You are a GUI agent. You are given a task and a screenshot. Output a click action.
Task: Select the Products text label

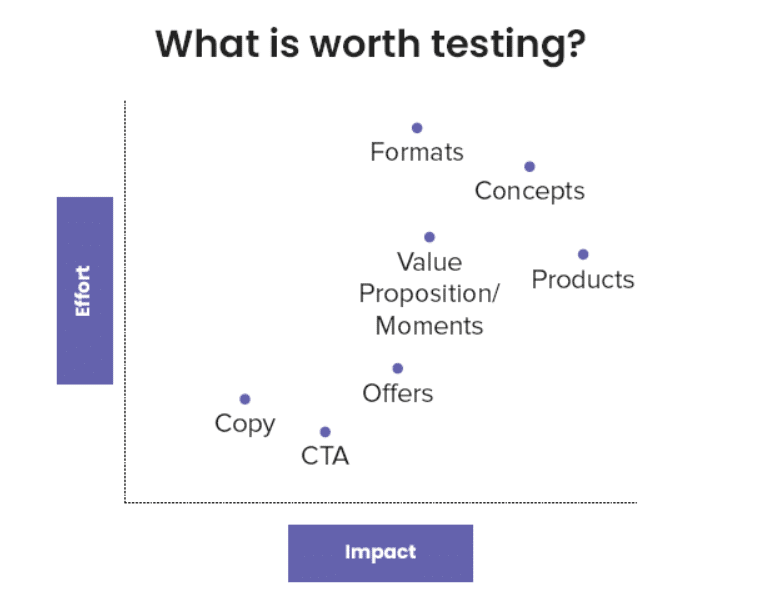pos(583,279)
